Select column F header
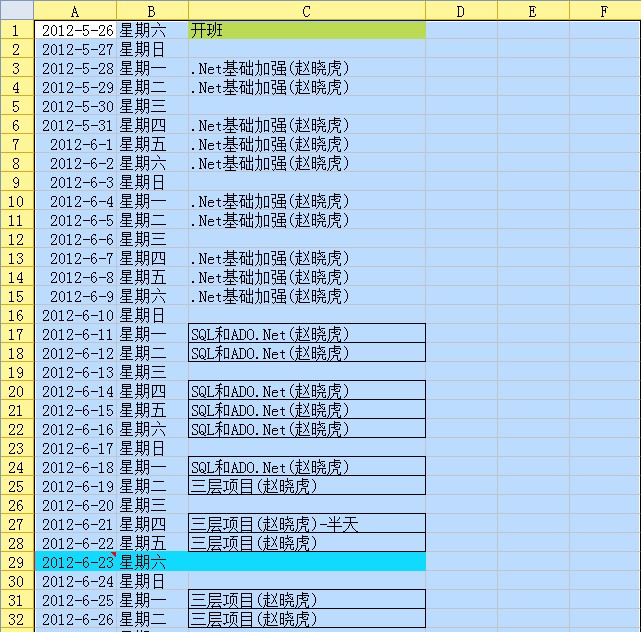This screenshot has height=632, width=641. (605, 10)
